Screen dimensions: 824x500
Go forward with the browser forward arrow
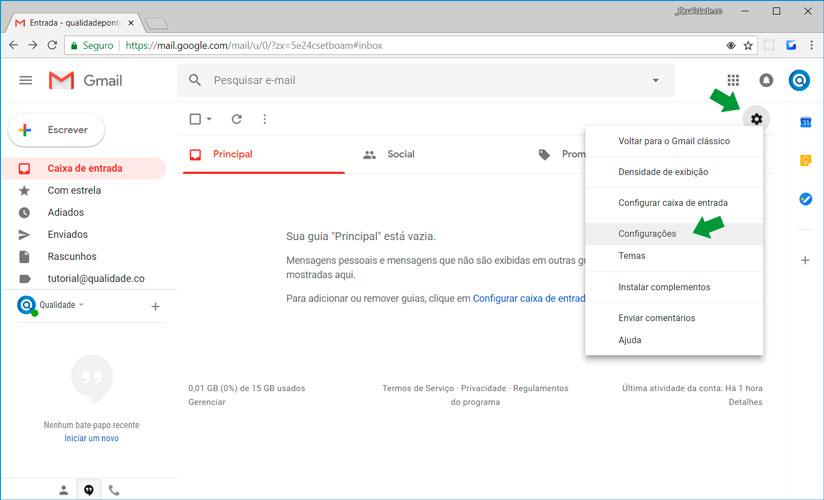point(33,45)
